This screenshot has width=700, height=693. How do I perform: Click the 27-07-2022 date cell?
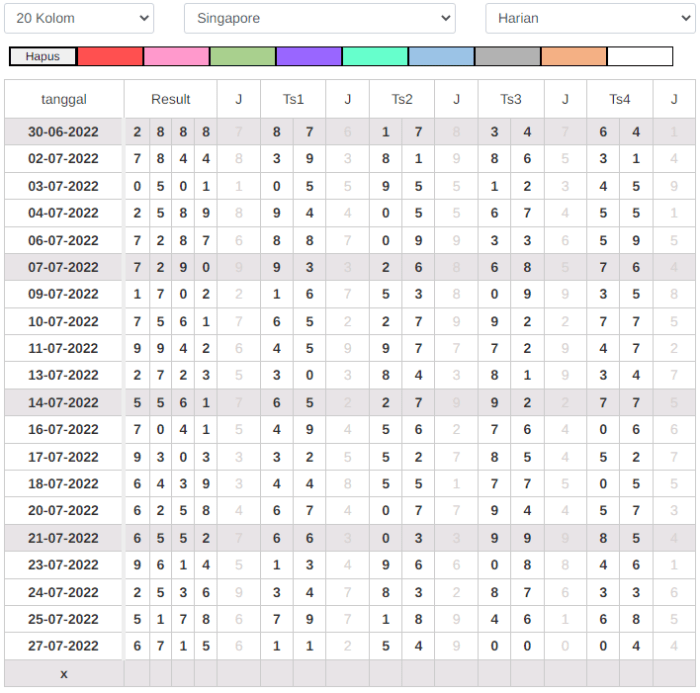64,646
